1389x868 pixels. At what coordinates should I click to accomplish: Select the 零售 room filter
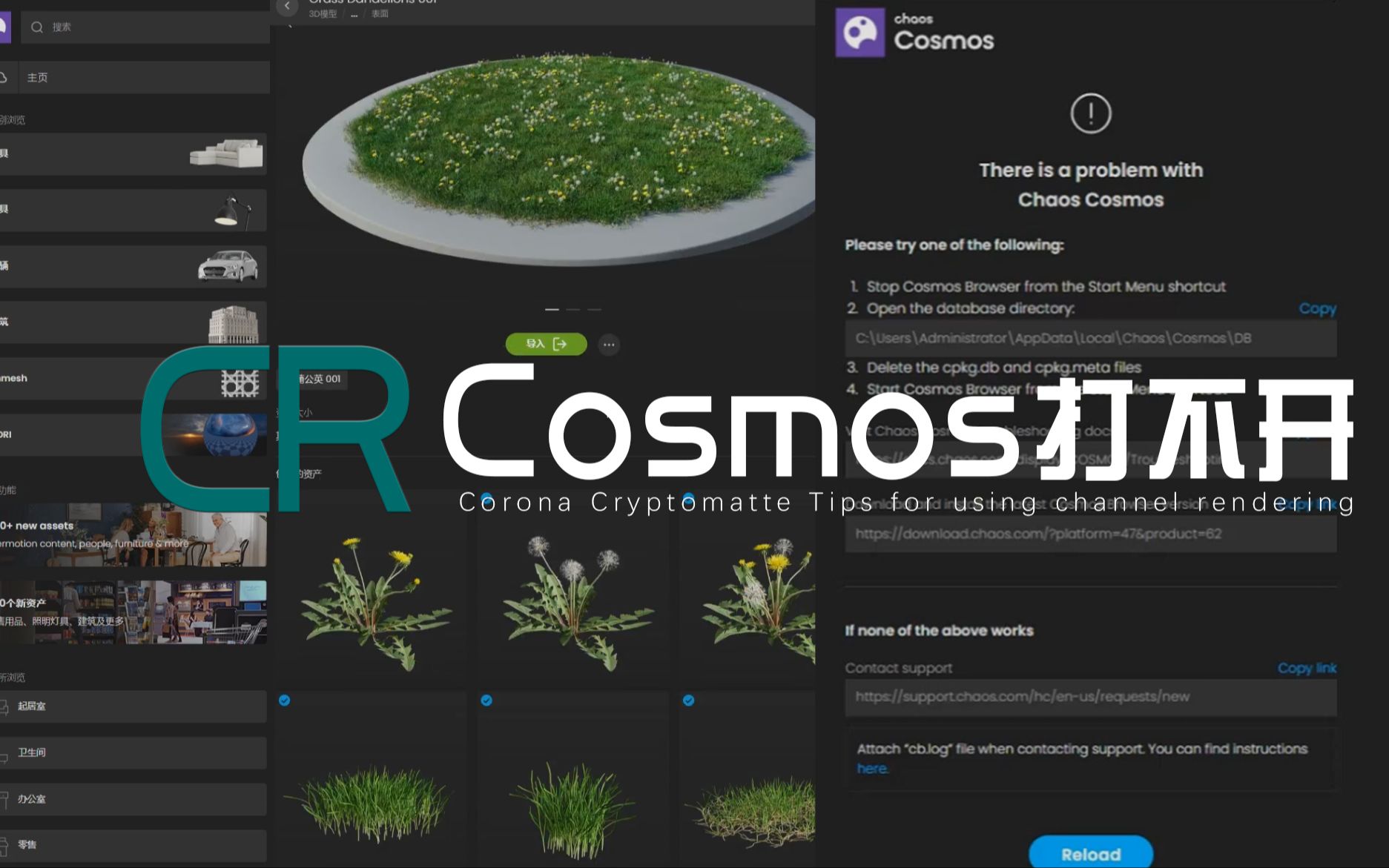point(133,845)
